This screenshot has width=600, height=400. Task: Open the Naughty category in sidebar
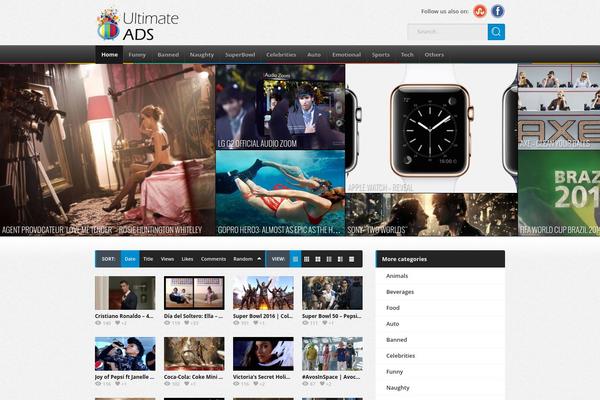pos(398,388)
